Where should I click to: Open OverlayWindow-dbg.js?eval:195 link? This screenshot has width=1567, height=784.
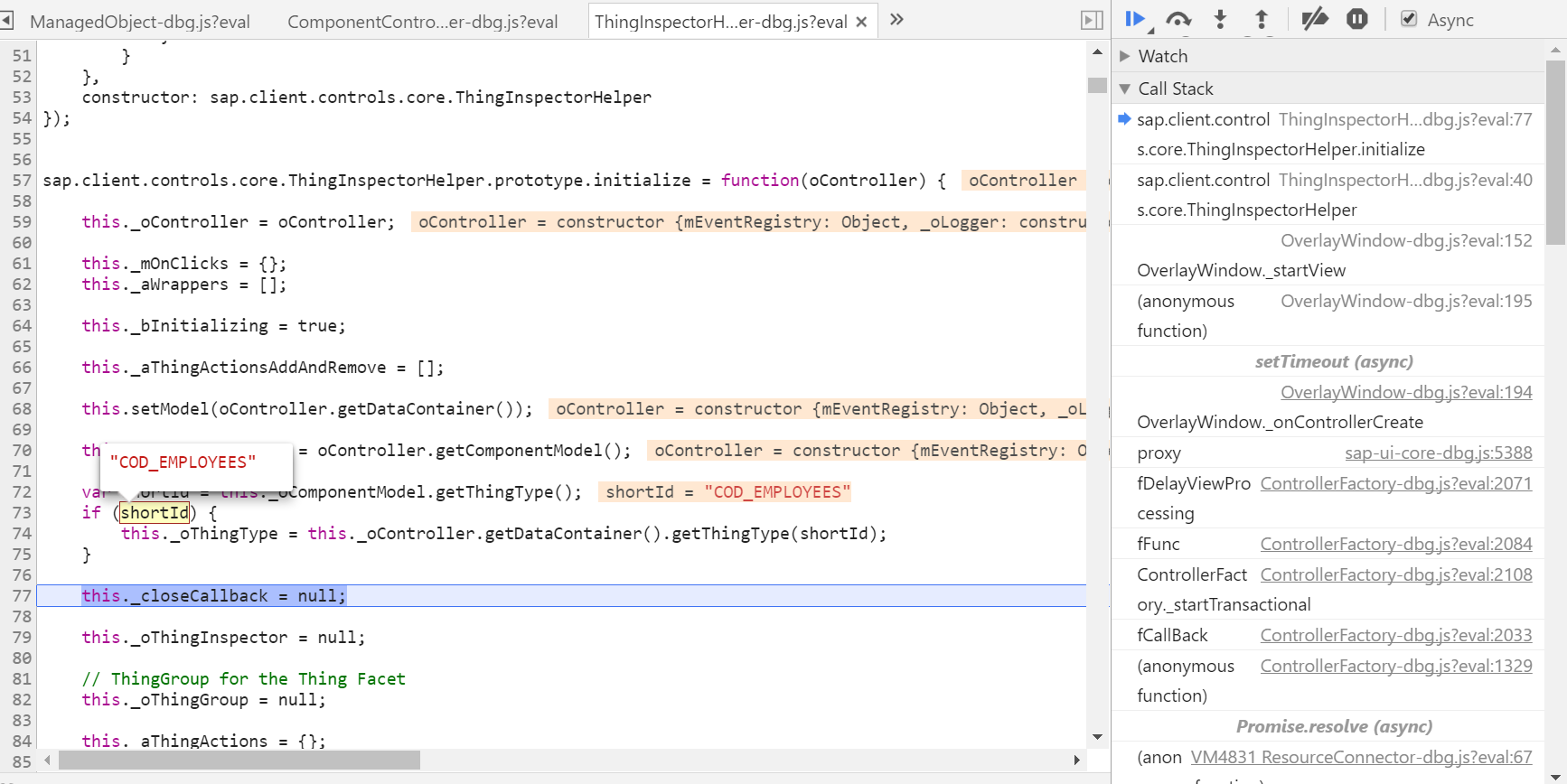point(1406,301)
